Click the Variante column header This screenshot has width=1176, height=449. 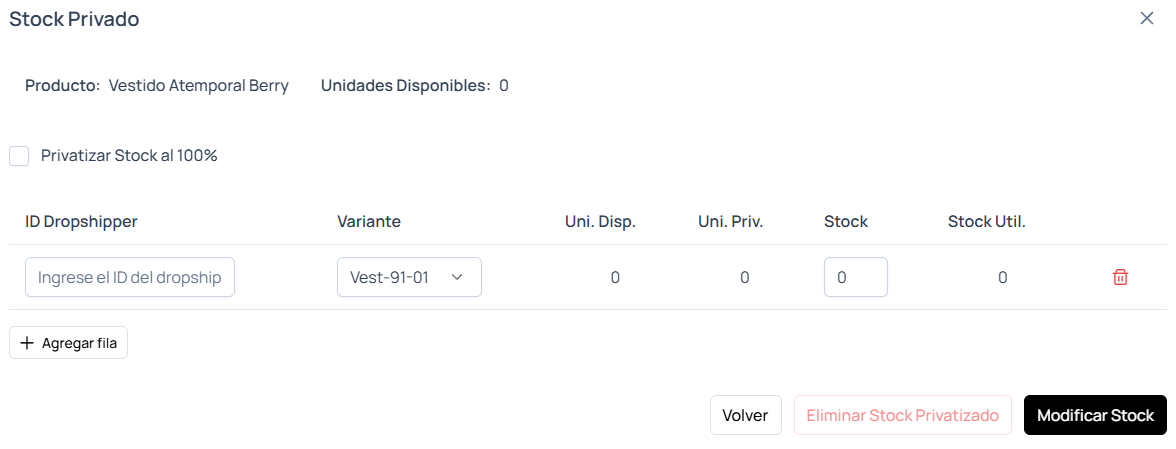[x=369, y=222]
